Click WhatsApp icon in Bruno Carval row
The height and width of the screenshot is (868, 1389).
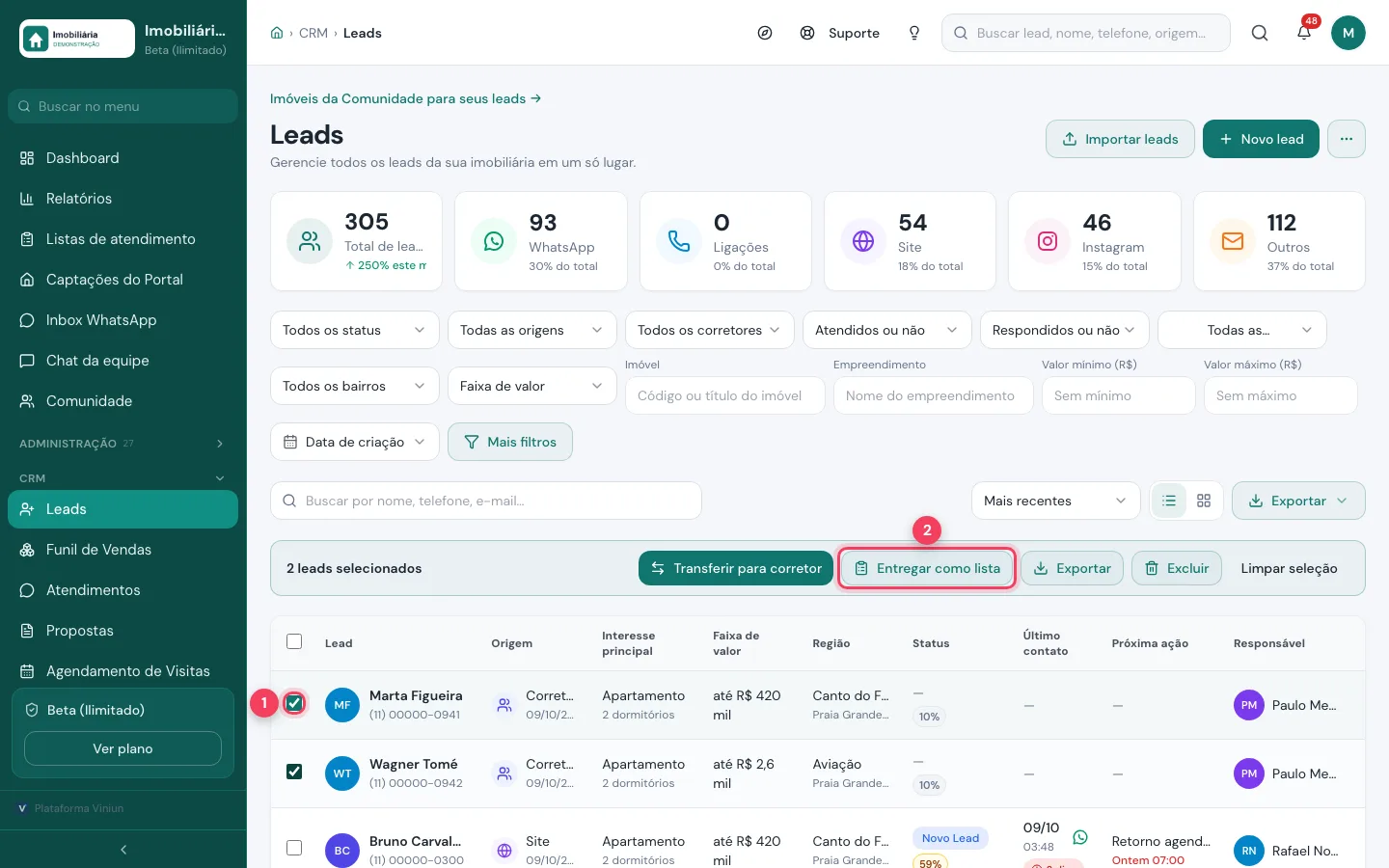coord(1080,837)
